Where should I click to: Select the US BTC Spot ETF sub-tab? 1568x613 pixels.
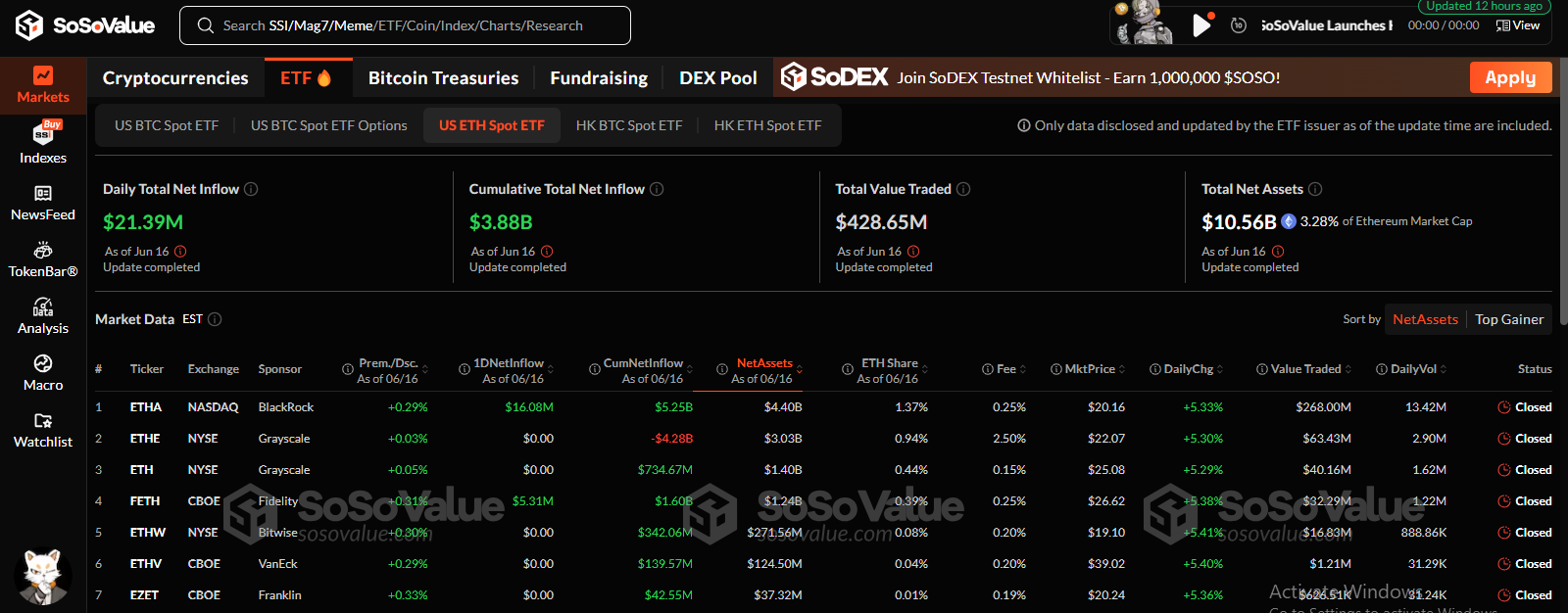(167, 125)
